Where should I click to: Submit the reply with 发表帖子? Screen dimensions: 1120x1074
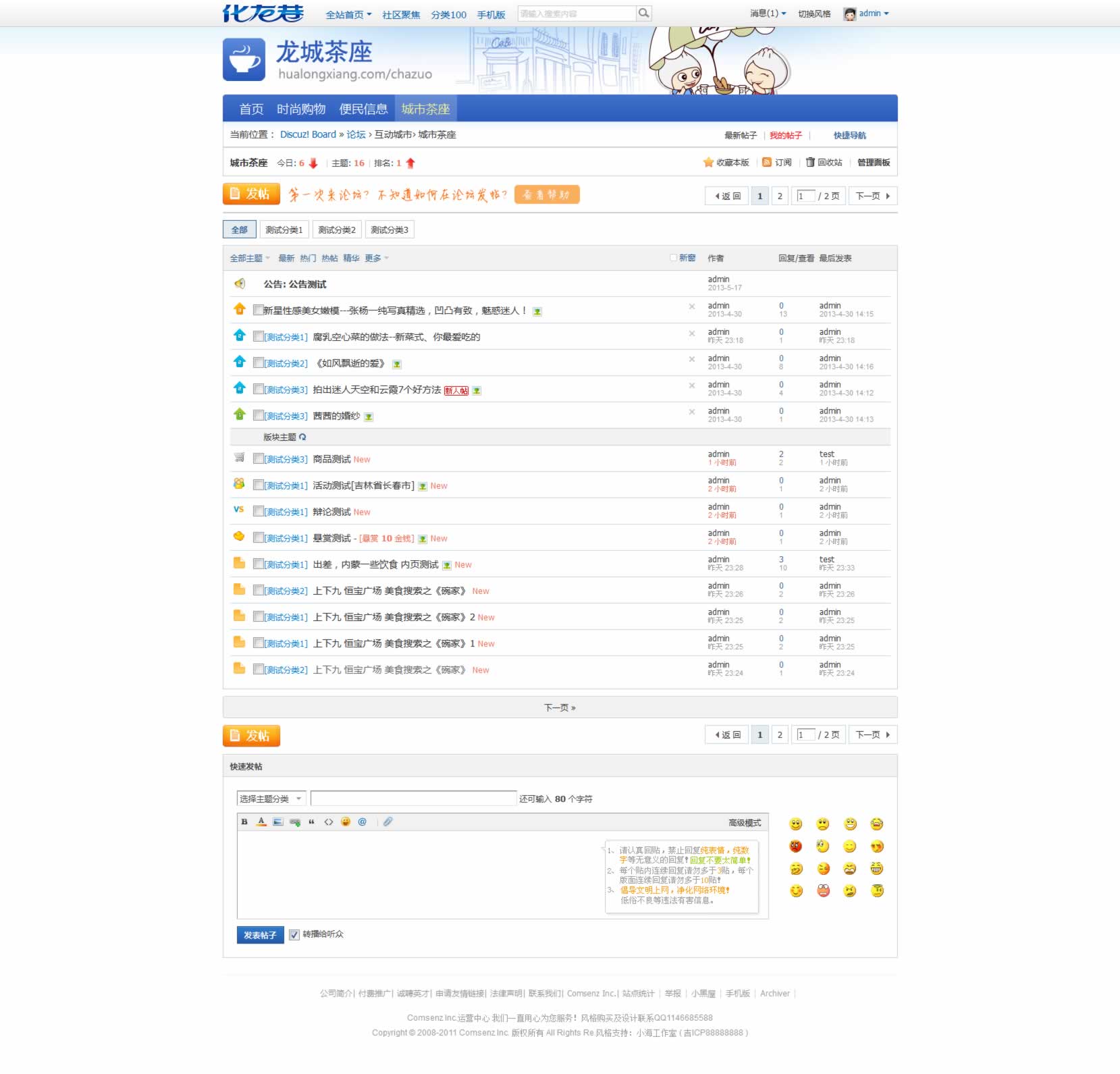tap(259, 935)
